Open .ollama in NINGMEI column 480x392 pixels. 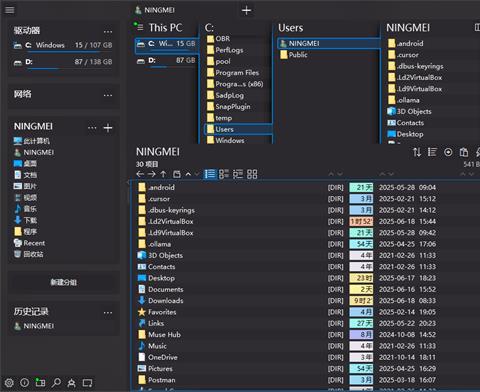pyautogui.click(x=408, y=100)
